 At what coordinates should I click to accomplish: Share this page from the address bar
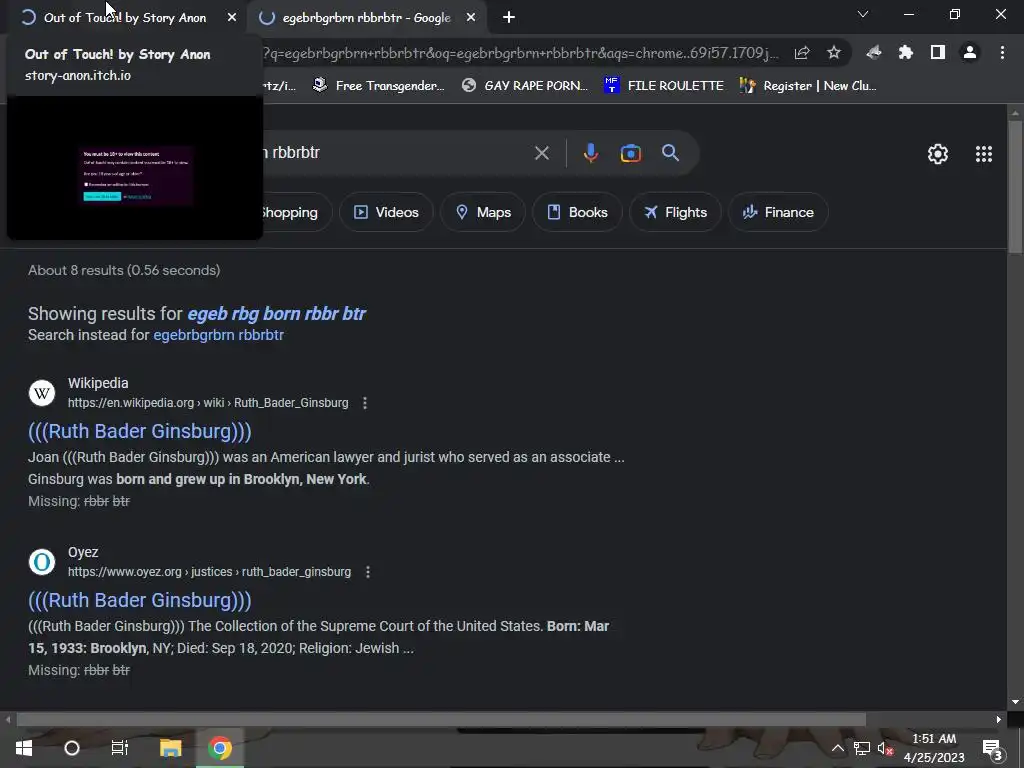pyautogui.click(x=802, y=53)
